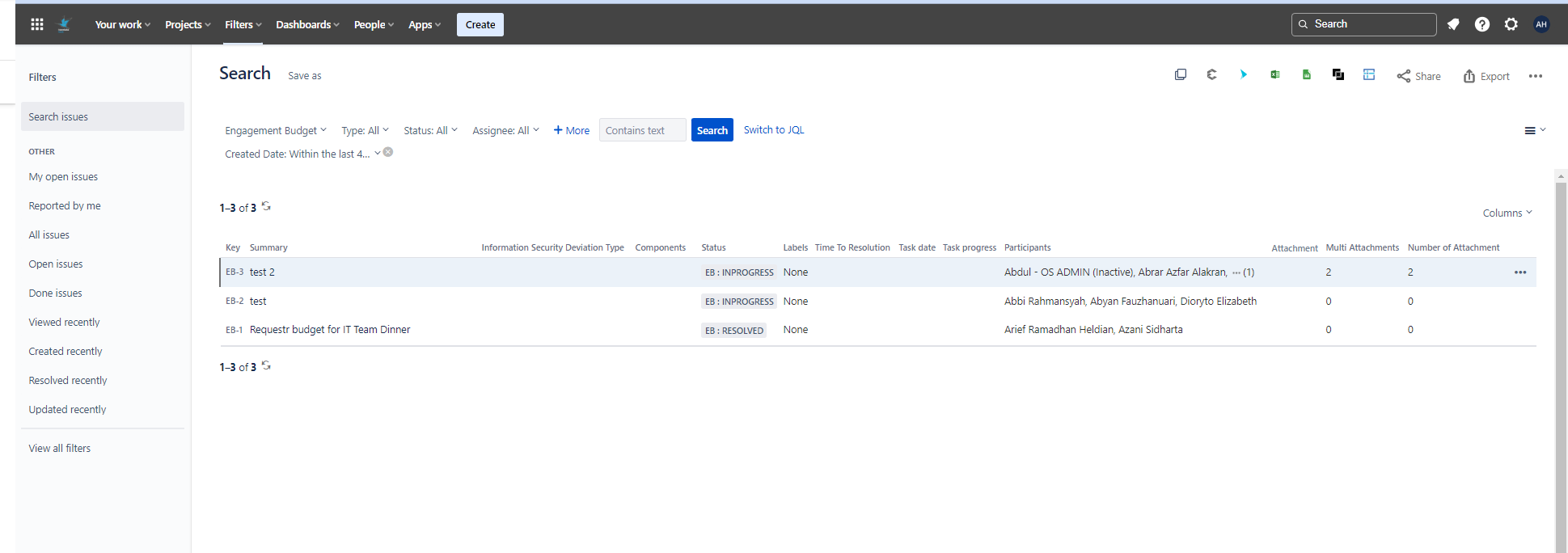Open the more actions ellipsis beside Export

[1536, 76]
